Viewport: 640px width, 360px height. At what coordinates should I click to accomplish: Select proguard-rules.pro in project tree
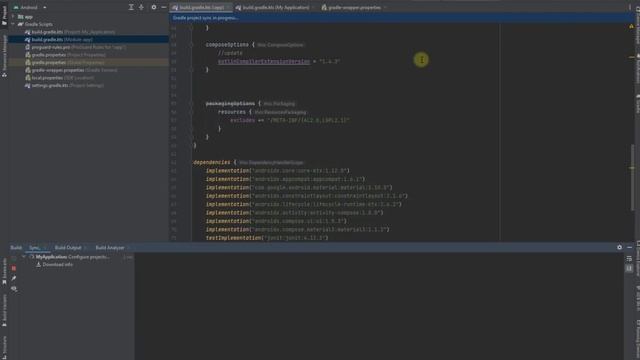75,47
